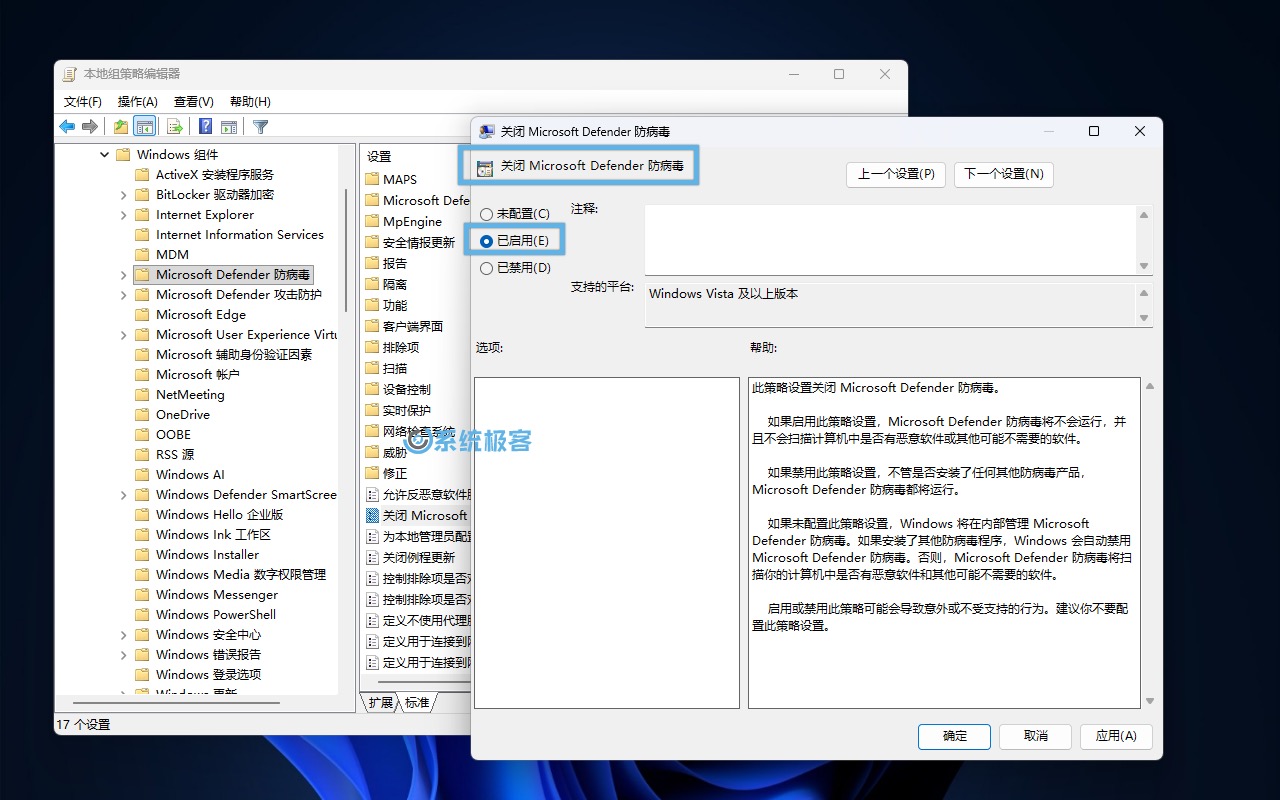The width and height of the screenshot is (1280, 800).
Task: Select the 未配置(C) radio button
Action: (x=486, y=214)
